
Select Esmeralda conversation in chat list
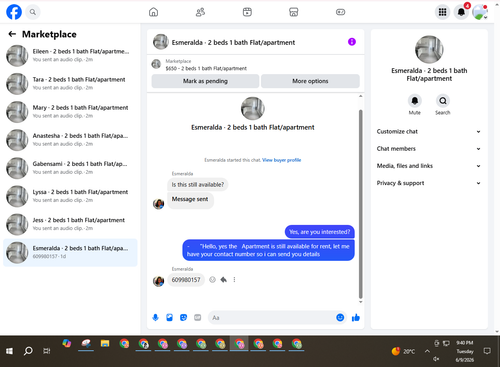click(x=70, y=252)
